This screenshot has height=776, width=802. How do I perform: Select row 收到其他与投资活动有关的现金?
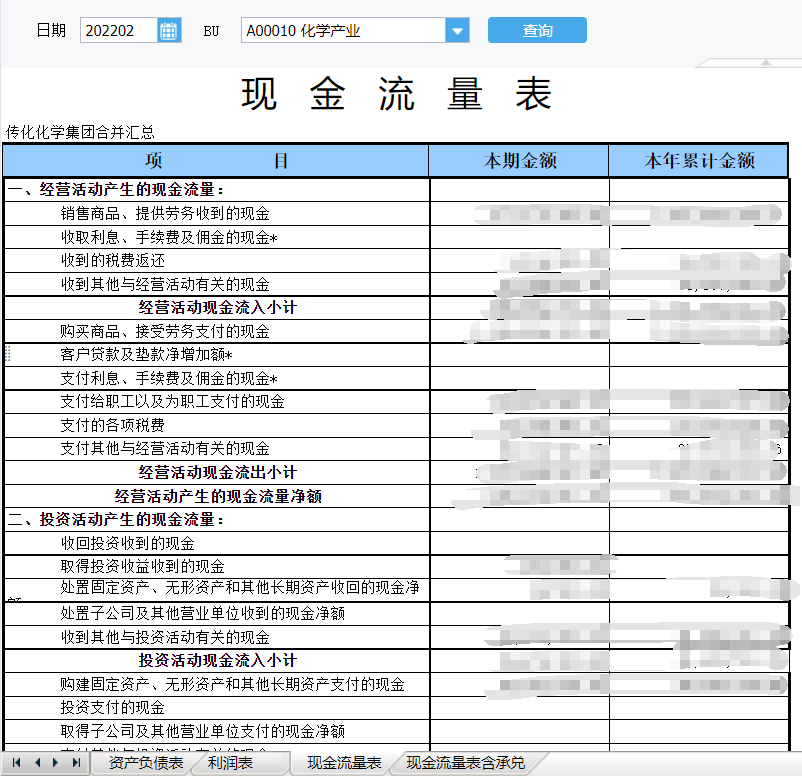click(x=396, y=637)
